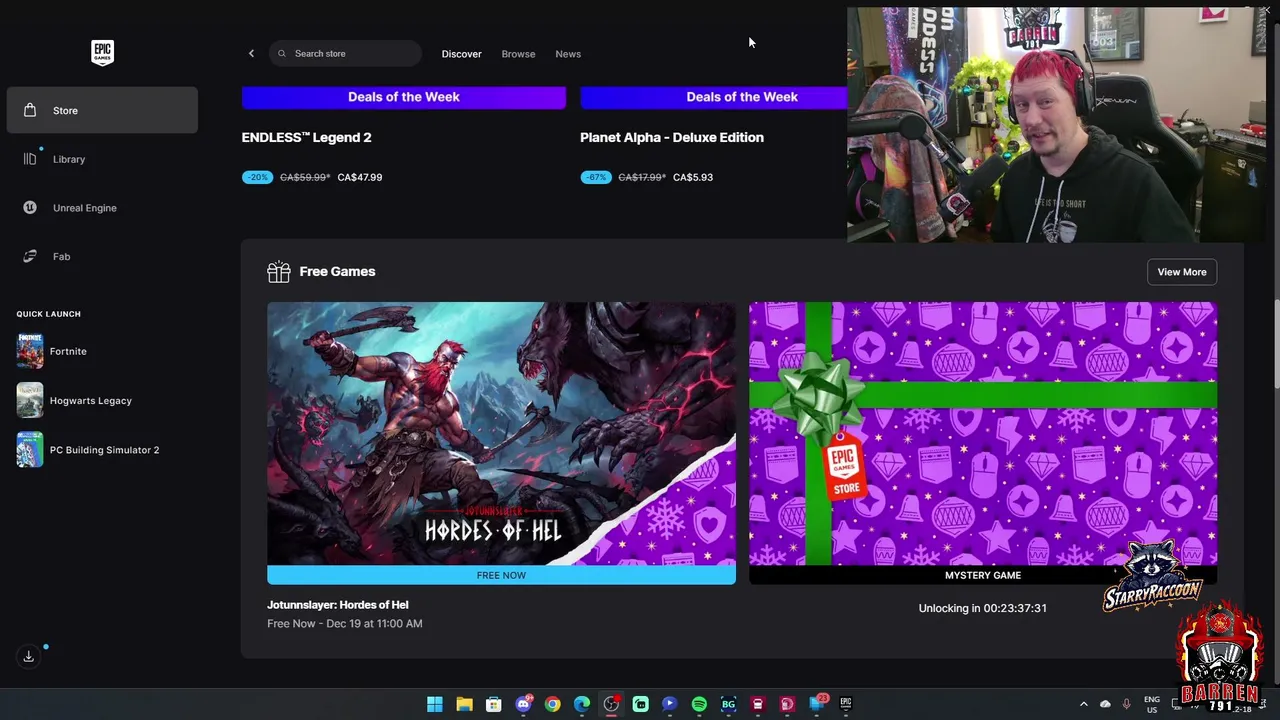The height and width of the screenshot is (720, 1280).
Task: Click the ENG US language indicator
Action: 1152,704
